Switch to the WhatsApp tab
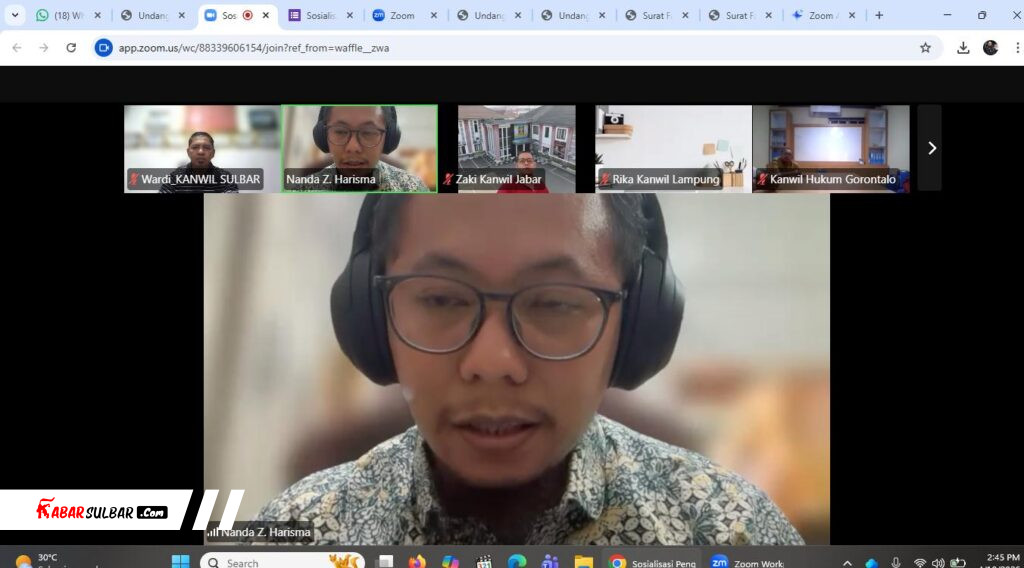This screenshot has width=1024, height=568. point(65,15)
